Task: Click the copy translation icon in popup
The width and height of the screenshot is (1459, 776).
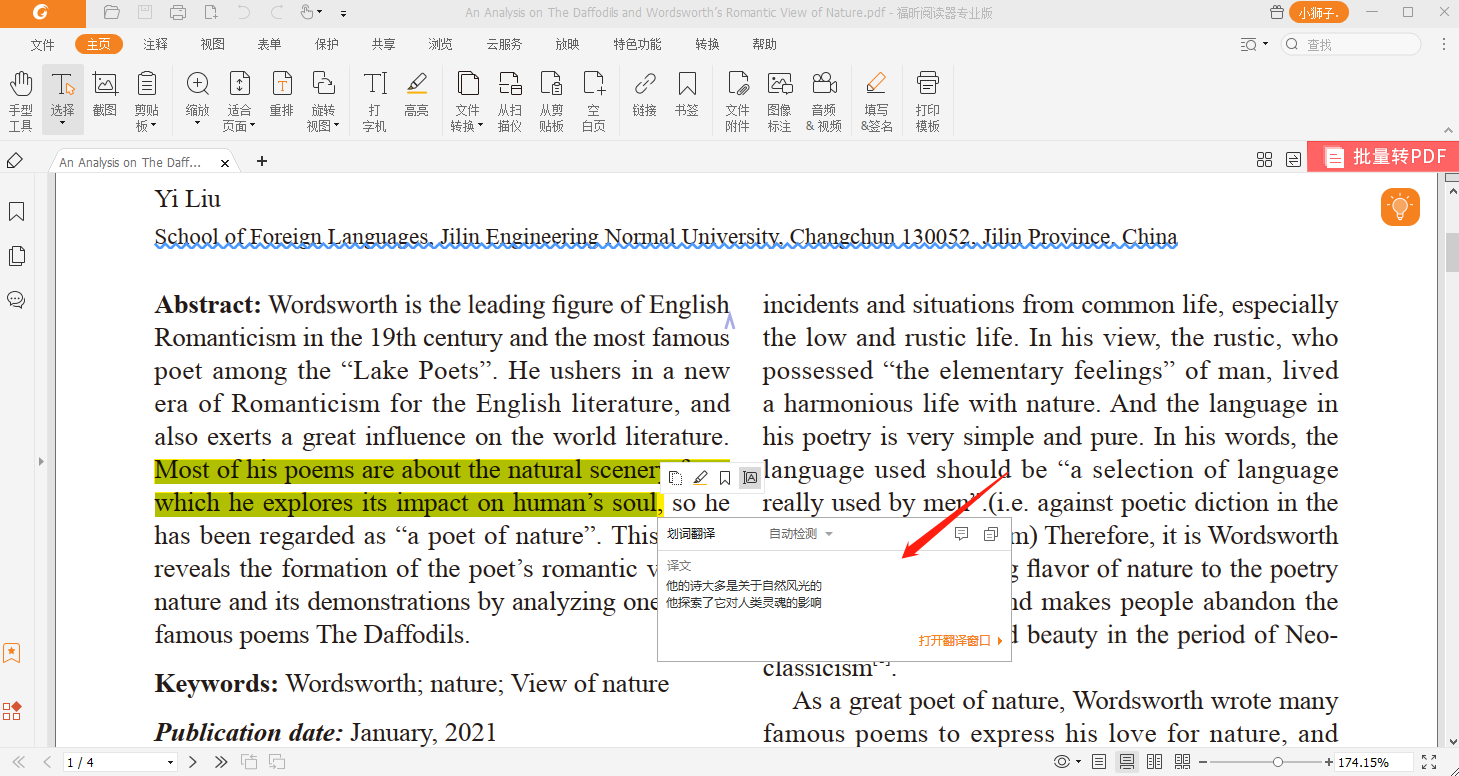Action: (991, 534)
